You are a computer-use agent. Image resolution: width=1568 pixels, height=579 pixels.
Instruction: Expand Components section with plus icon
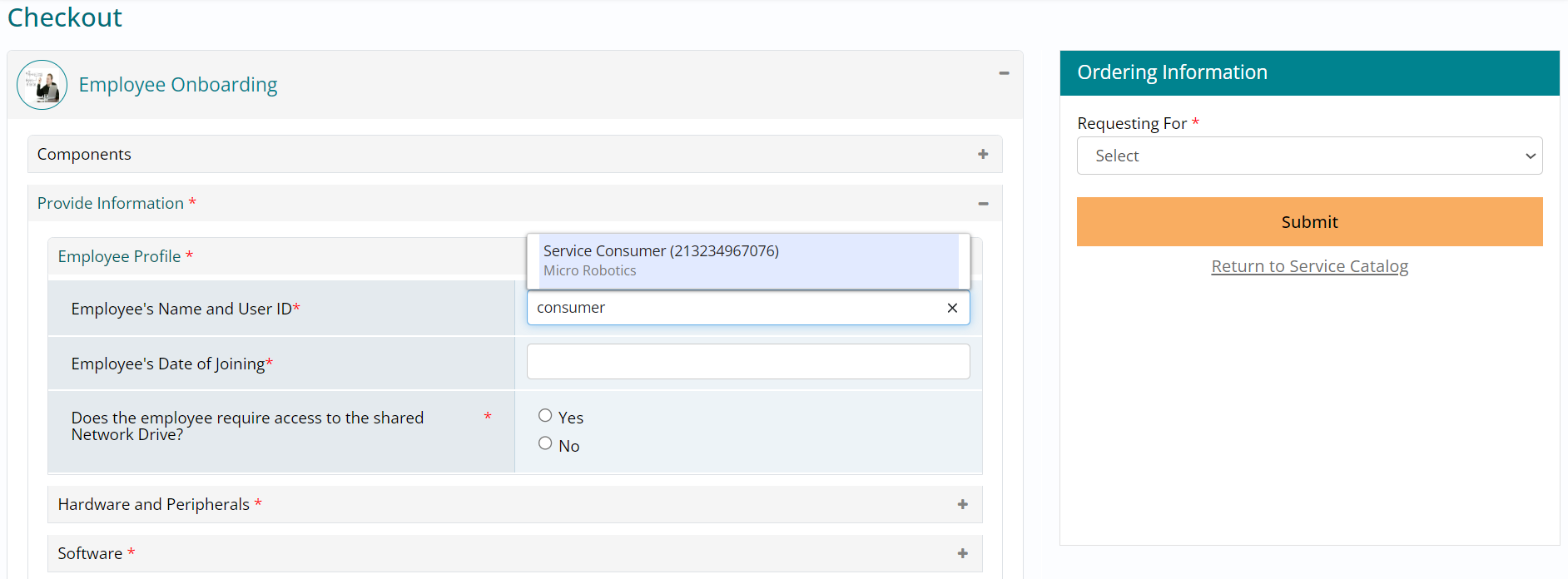coord(983,154)
